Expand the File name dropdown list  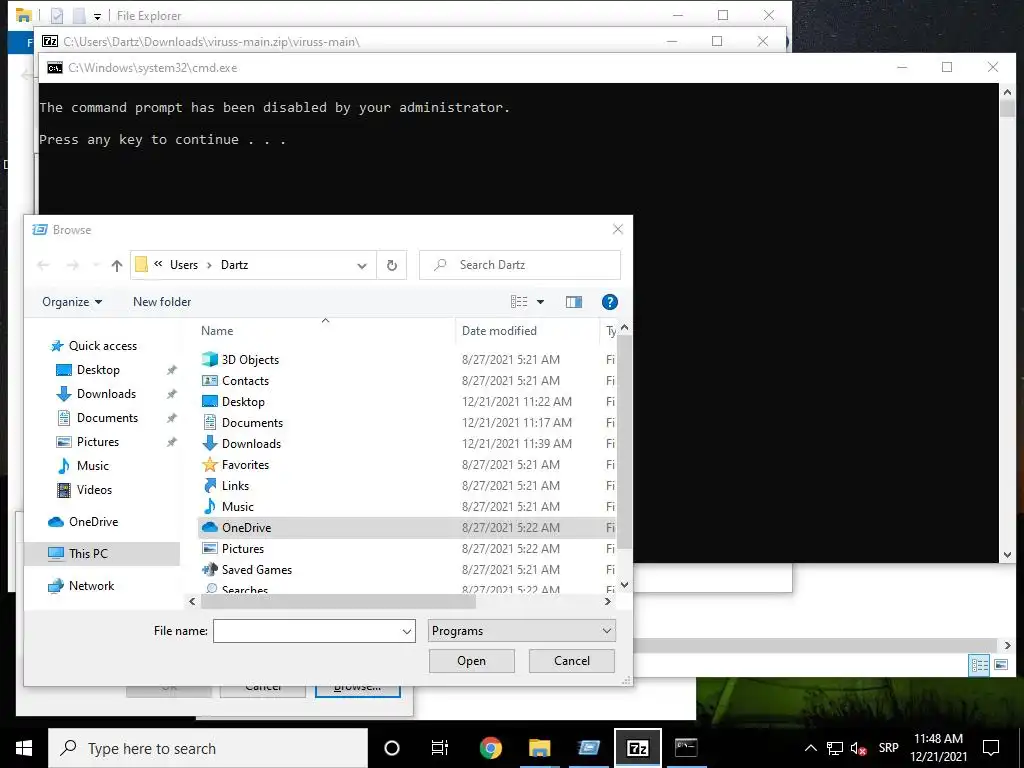407,631
